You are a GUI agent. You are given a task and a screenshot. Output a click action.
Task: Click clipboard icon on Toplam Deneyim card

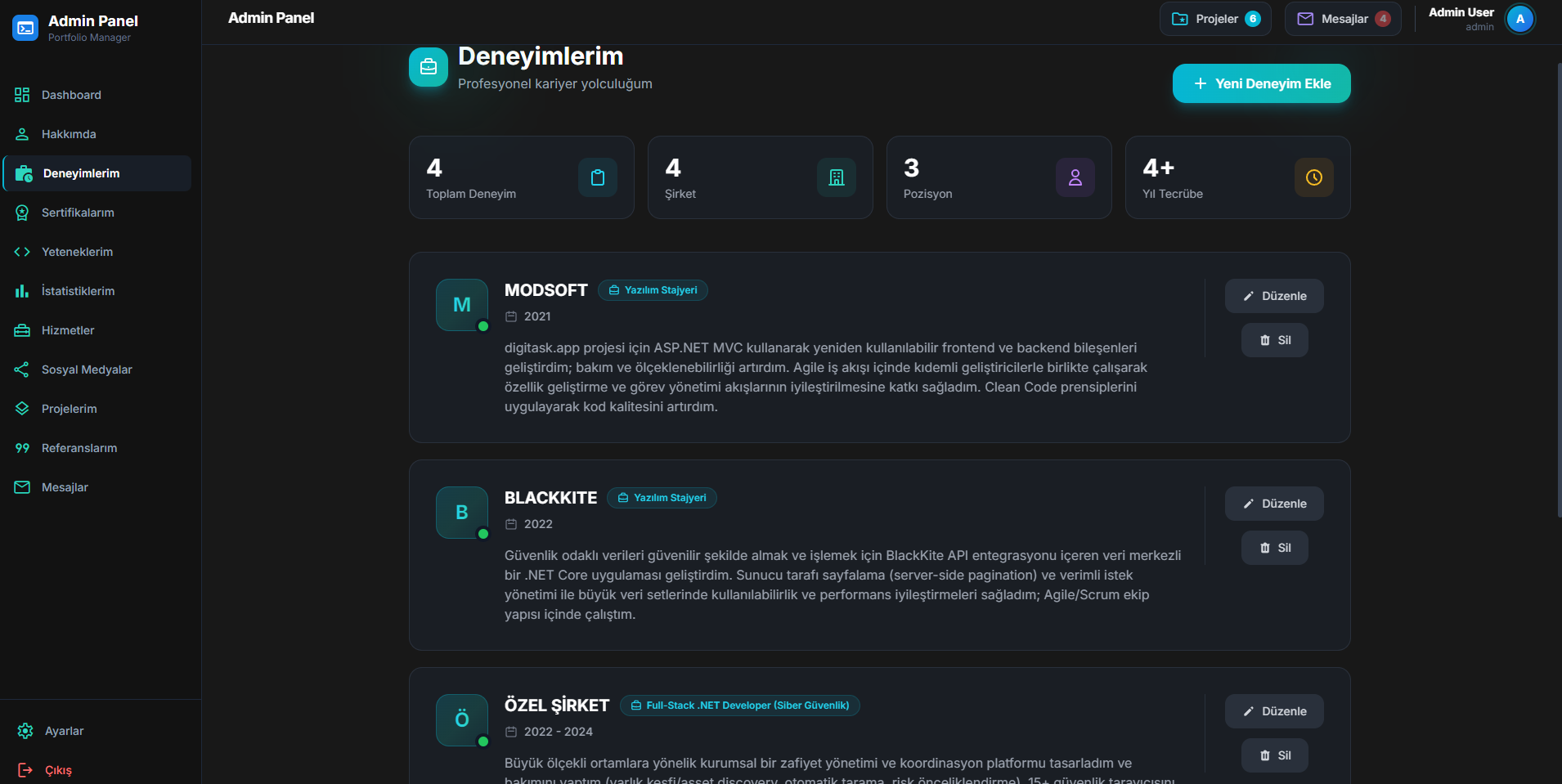point(598,177)
